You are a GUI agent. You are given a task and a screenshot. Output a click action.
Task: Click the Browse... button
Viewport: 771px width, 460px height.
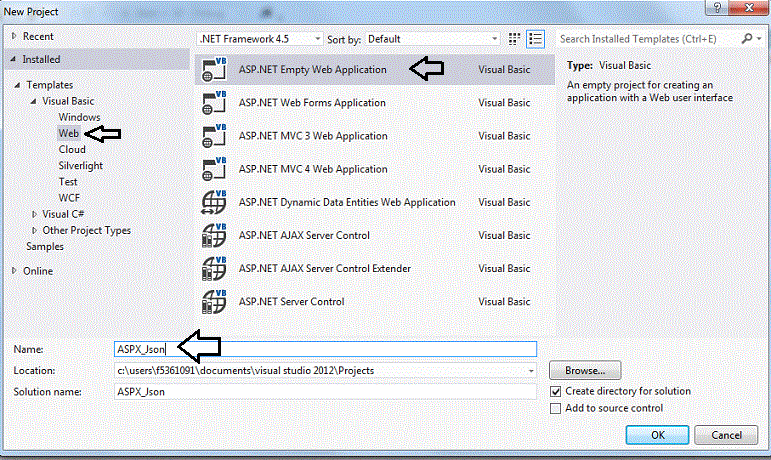(585, 371)
